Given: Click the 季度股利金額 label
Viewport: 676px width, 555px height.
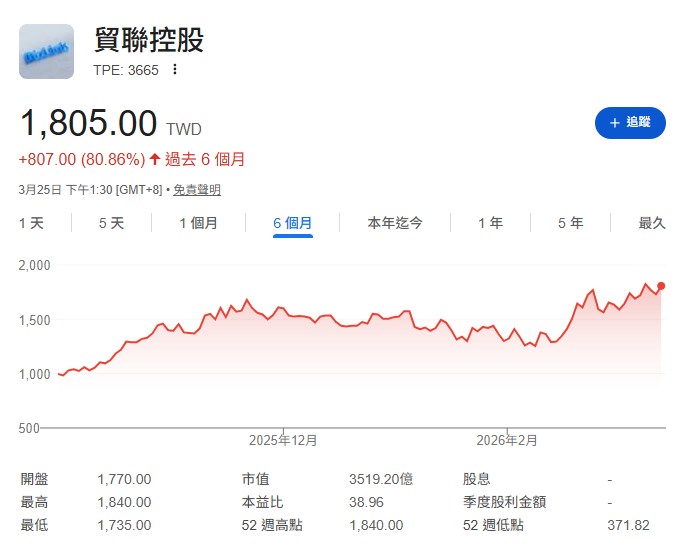Looking at the screenshot, I should (x=504, y=502).
